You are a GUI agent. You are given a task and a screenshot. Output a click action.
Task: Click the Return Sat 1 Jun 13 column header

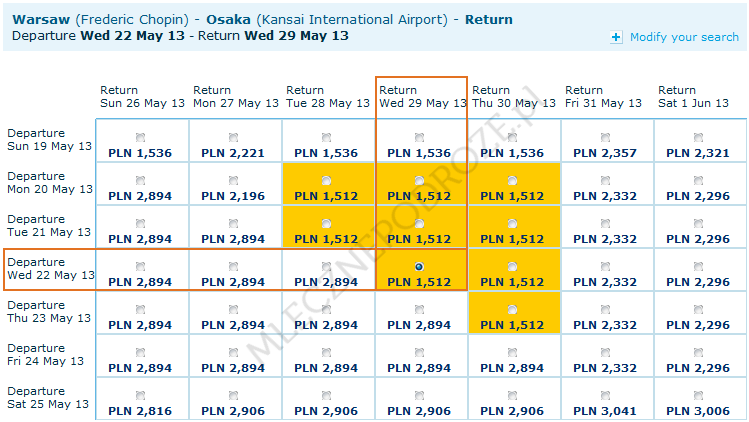click(698, 97)
